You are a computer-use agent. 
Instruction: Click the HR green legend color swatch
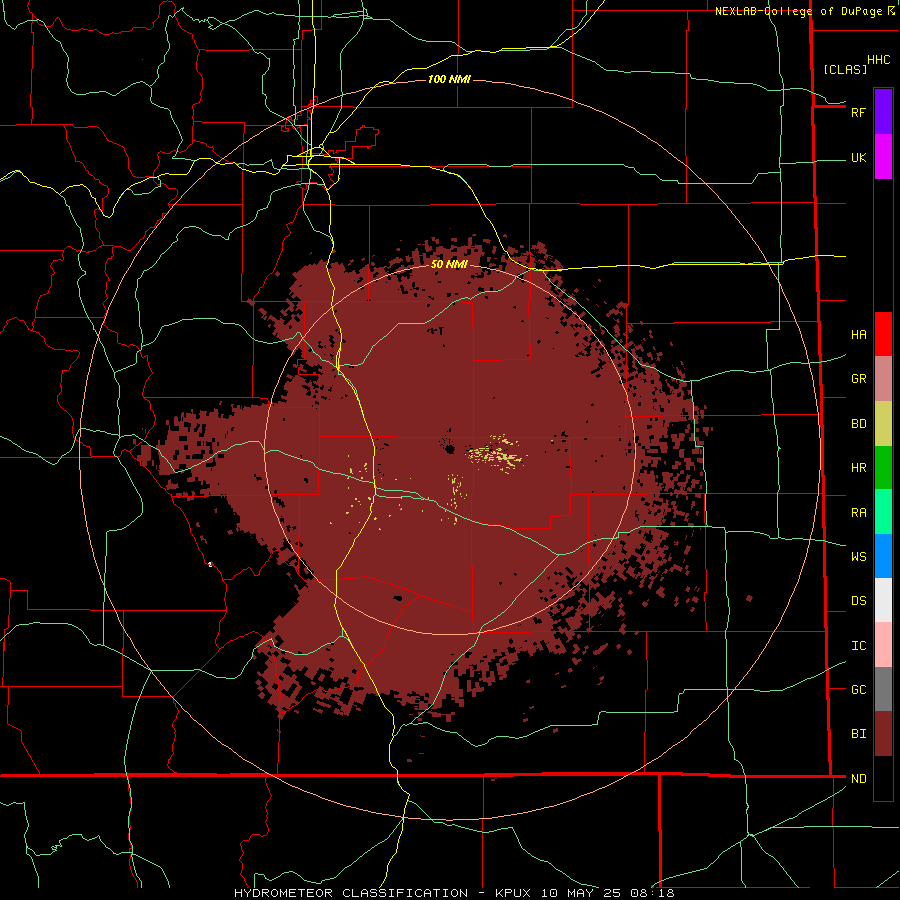point(883,468)
